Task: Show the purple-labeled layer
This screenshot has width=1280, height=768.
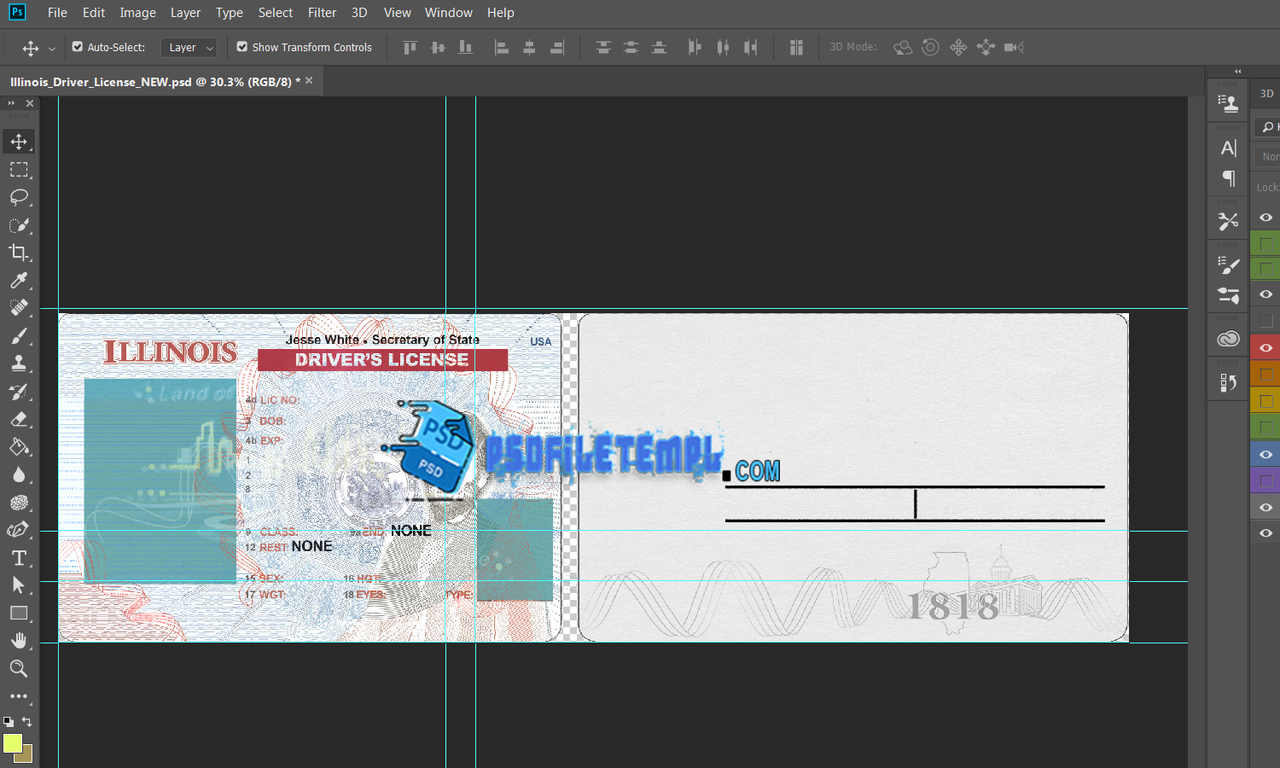Action: 1266,481
